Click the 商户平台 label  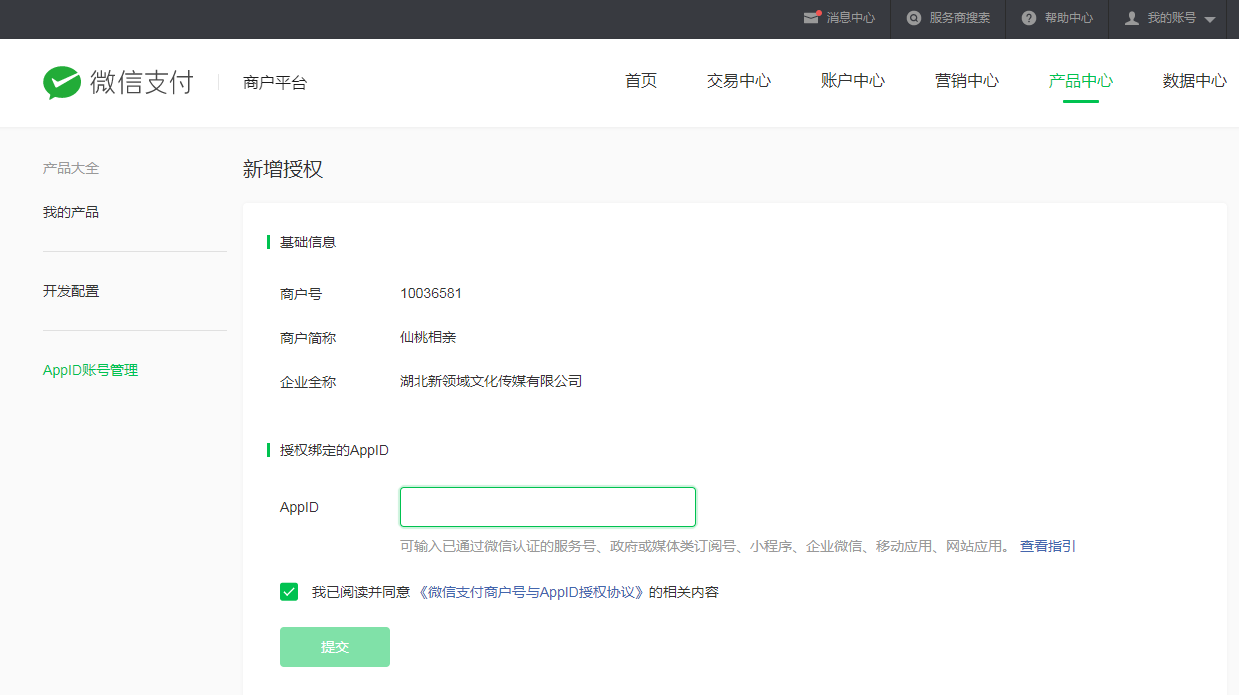coord(275,83)
